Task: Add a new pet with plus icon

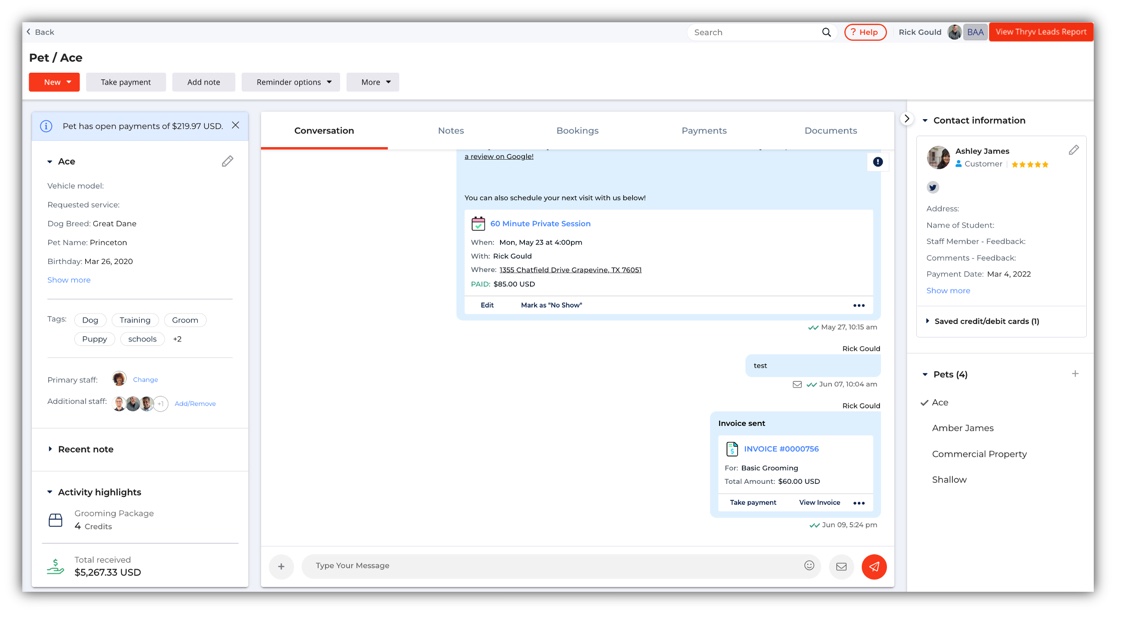Action: pyautogui.click(x=1075, y=374)
